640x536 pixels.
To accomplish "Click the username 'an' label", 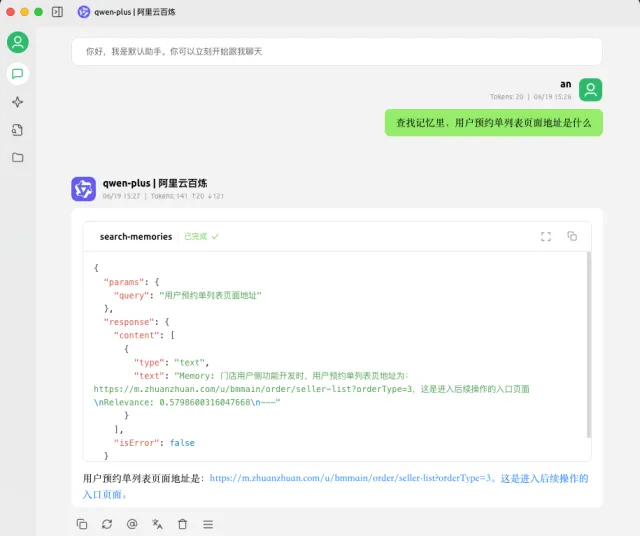I will point(566,84).
